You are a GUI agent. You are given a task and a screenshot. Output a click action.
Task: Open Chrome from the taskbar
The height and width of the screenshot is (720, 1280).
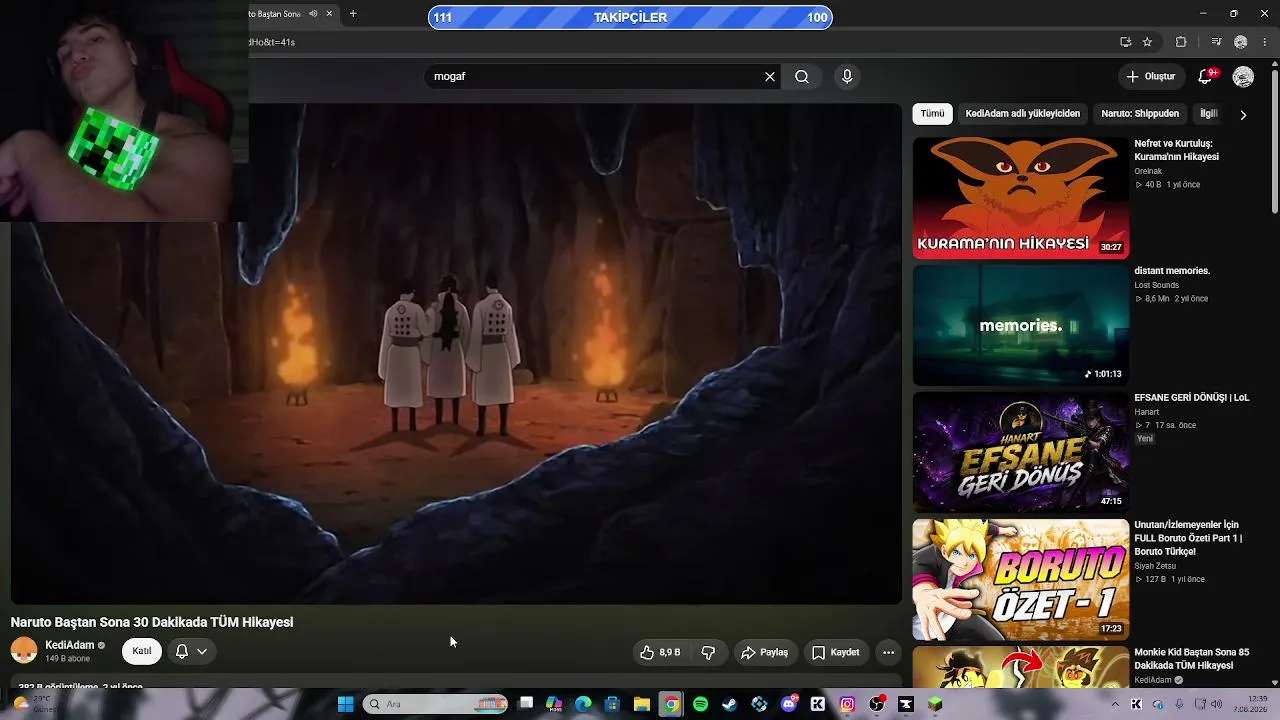coord(671,704)
